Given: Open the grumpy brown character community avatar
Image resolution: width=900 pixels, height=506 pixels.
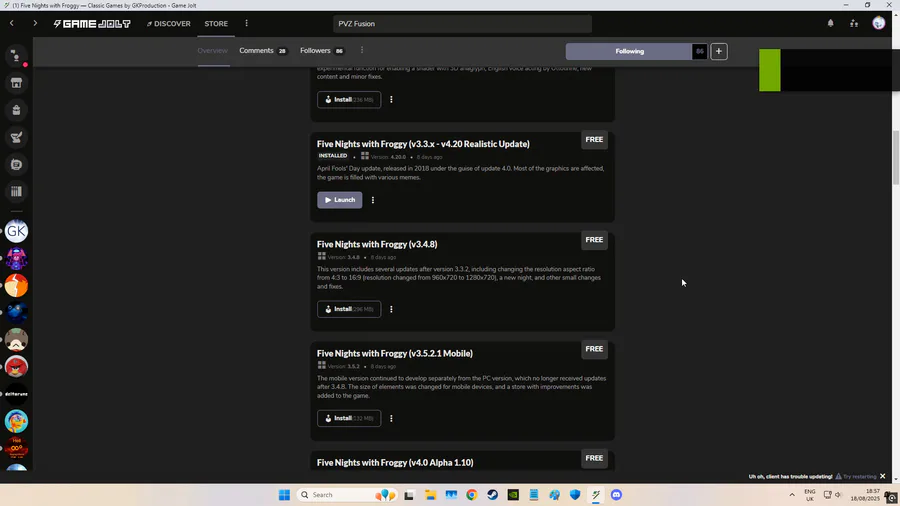Looking at the screenshot, I should (16, 340).
